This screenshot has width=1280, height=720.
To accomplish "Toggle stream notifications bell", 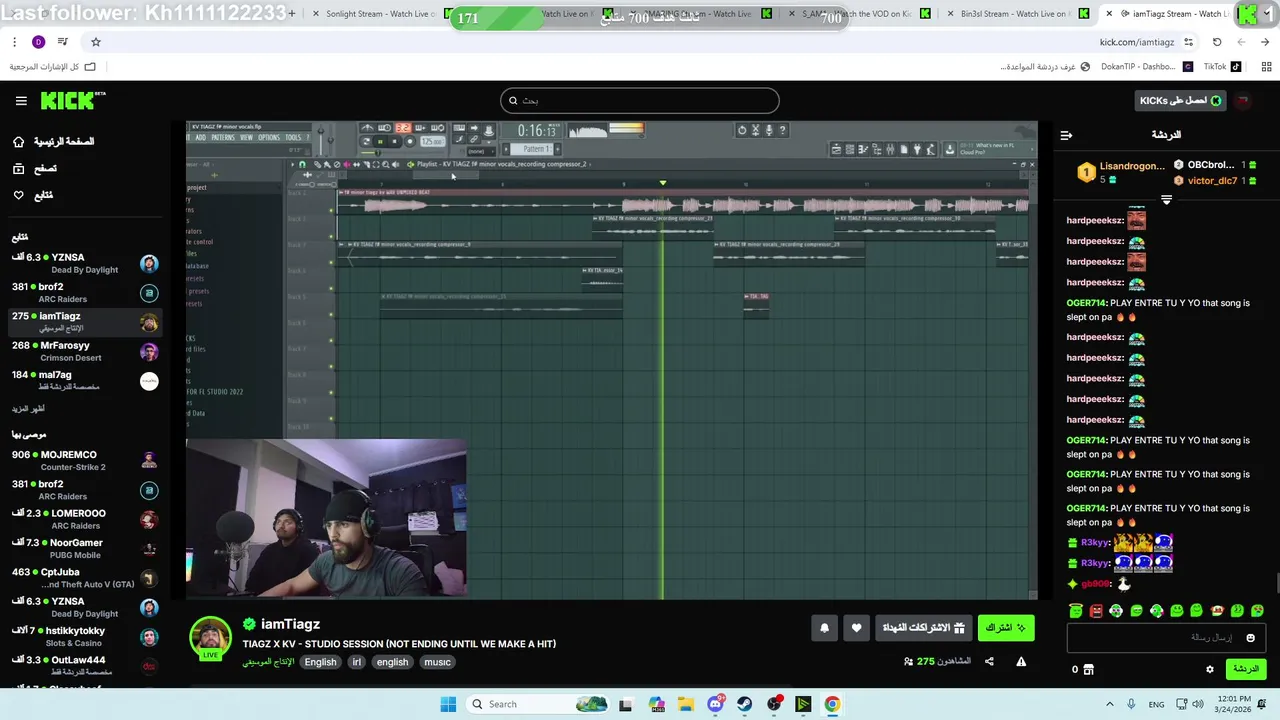I will tap(824, 628).
